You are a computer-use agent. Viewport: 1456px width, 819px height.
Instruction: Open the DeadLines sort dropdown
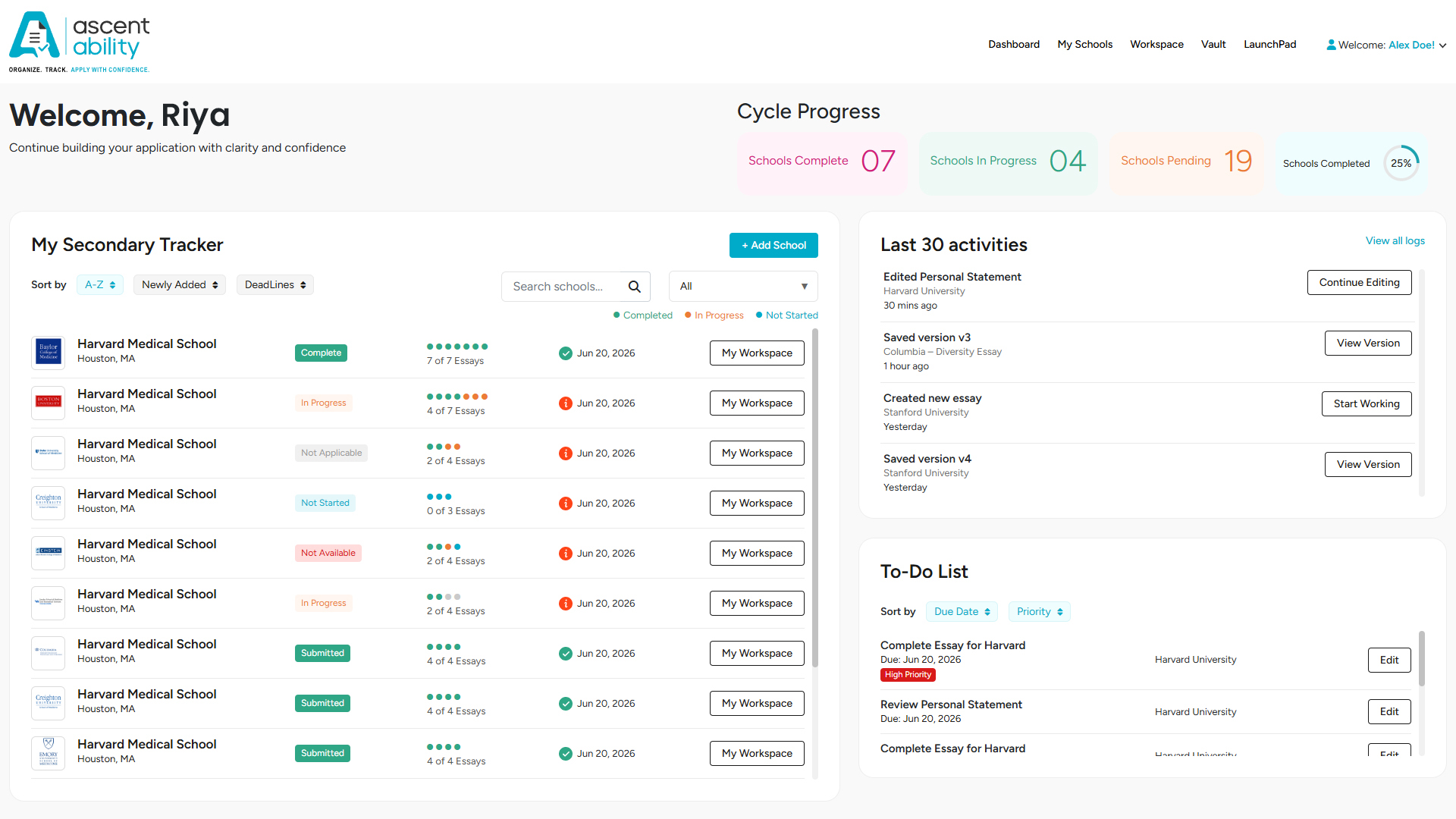click(275, 285)
